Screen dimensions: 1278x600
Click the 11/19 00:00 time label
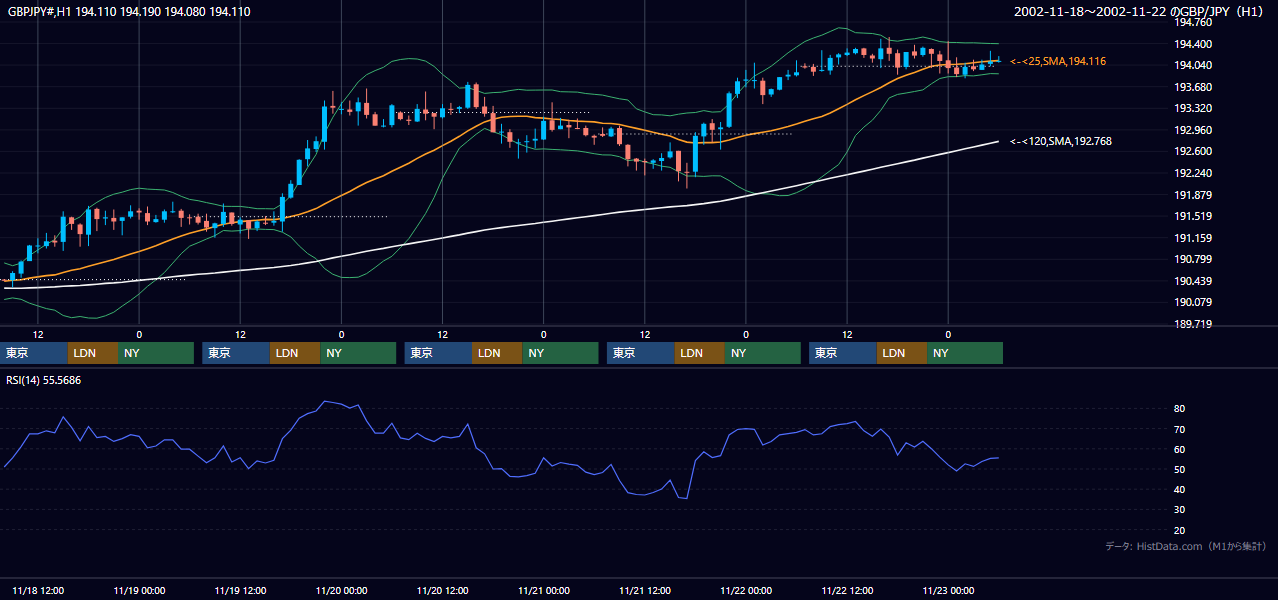coord(139,591)
